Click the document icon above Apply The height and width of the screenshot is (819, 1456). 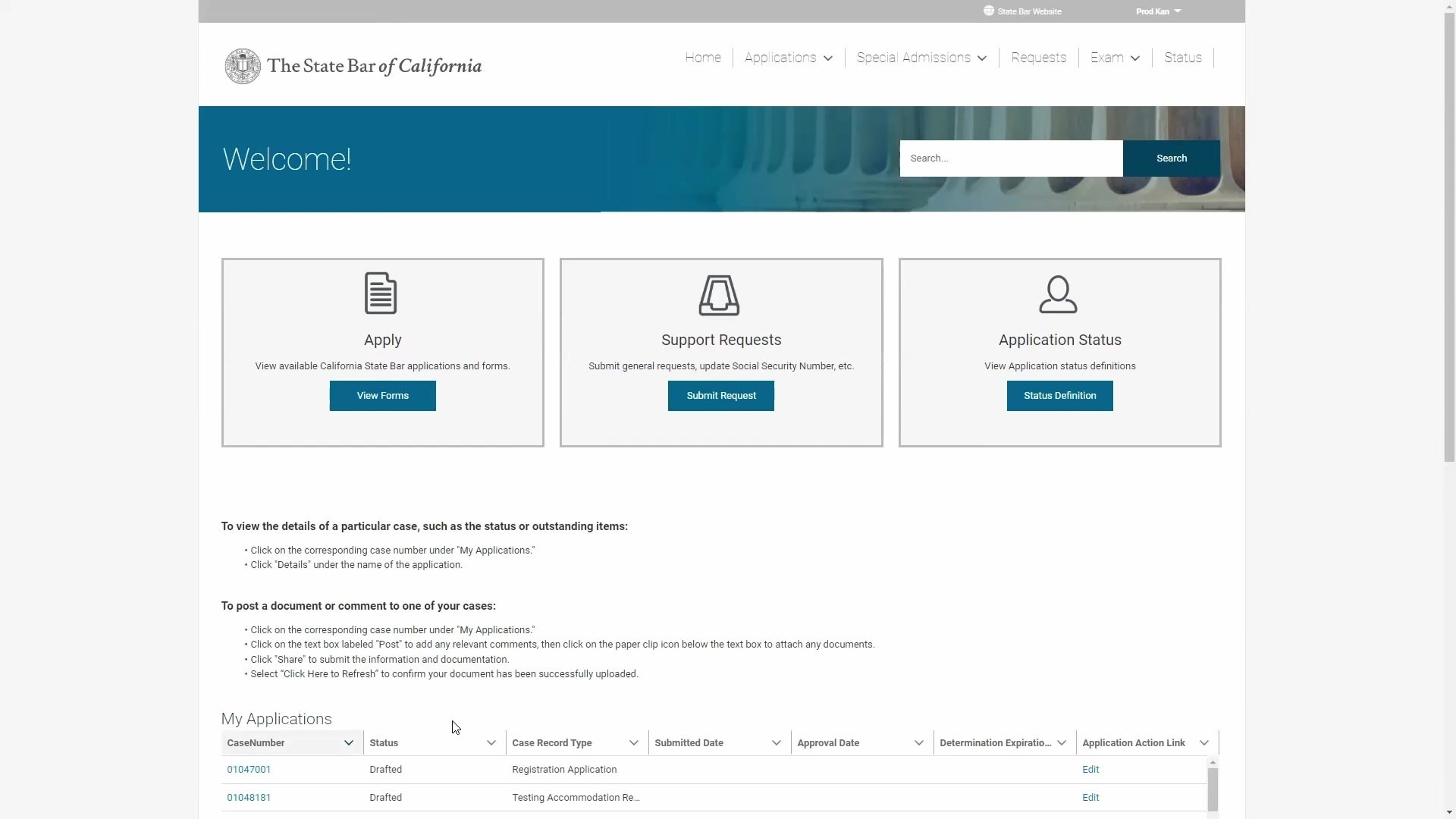381,293
